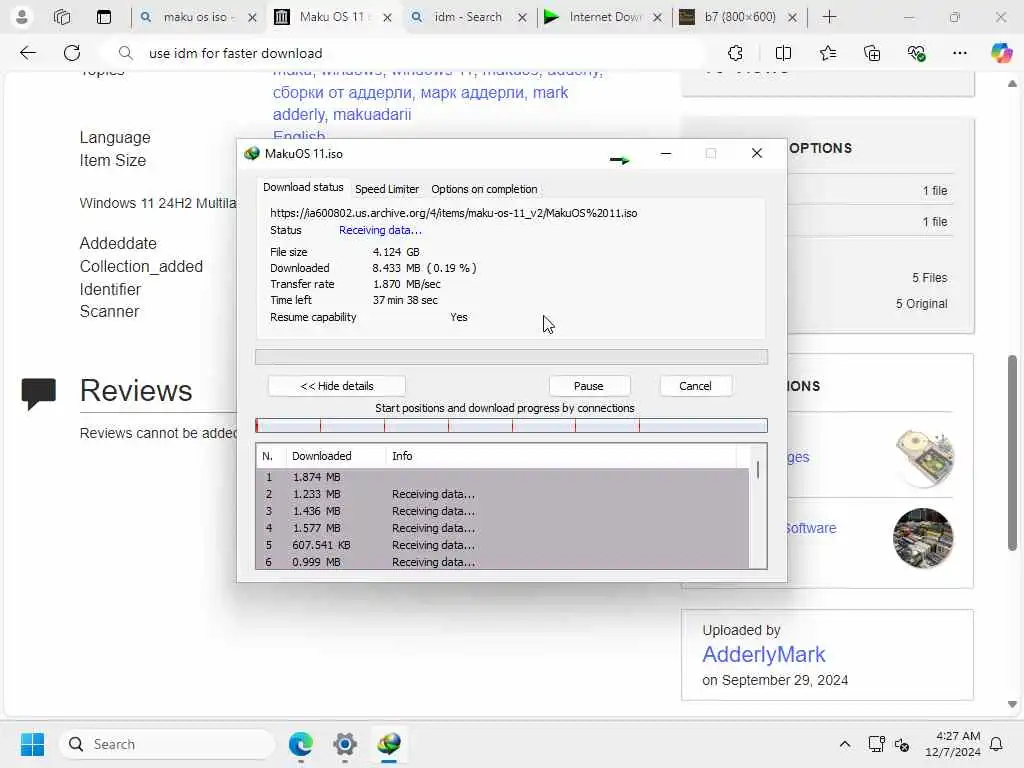Click the download URL text
This screenshot has height=768, width=1024.
[453, 213]
